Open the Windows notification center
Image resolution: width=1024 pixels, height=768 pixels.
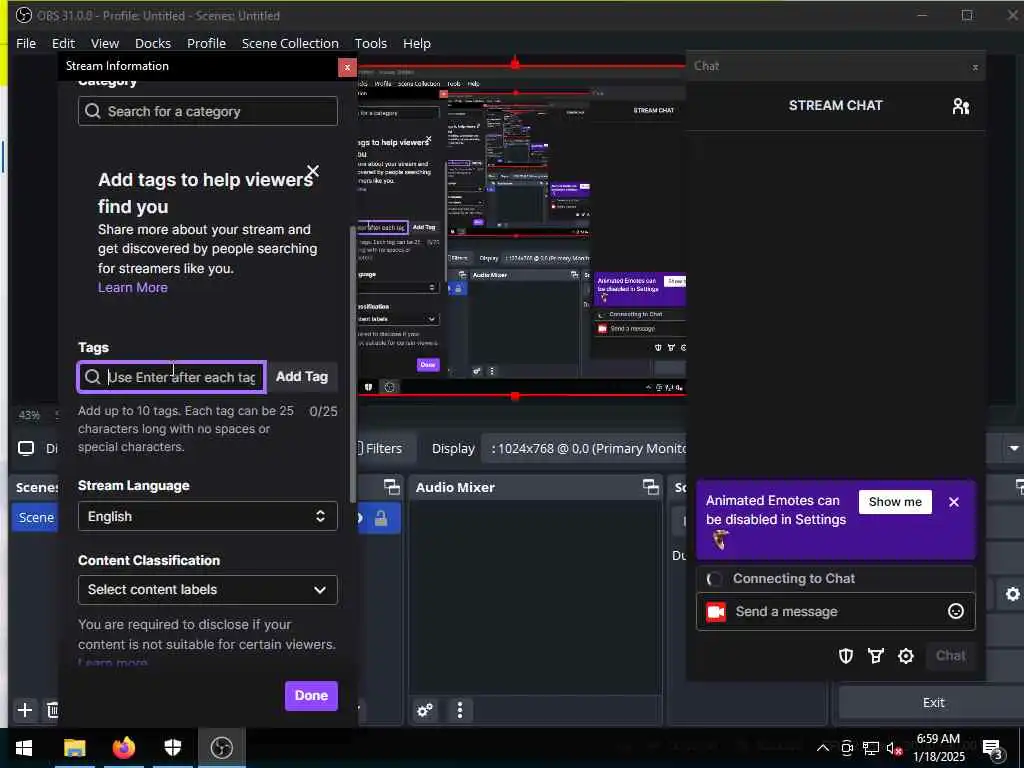(993, 749)
